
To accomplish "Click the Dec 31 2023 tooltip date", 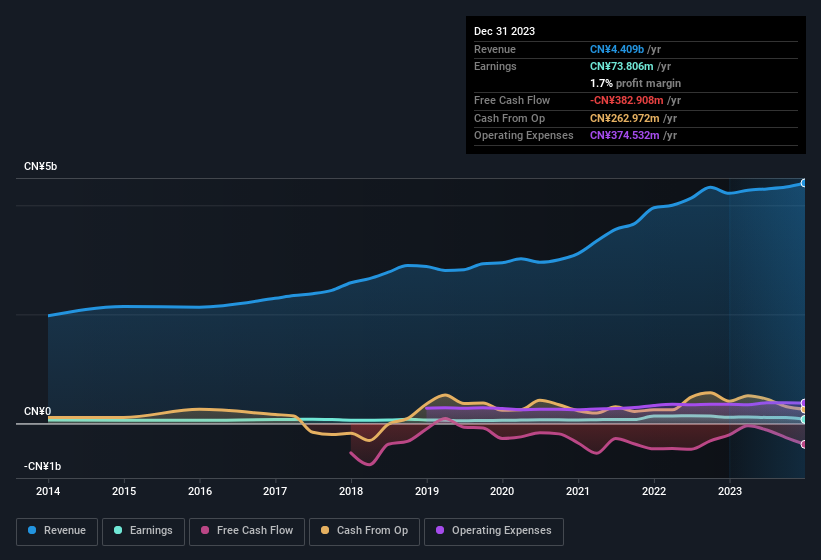I will [x=504, y=31].
